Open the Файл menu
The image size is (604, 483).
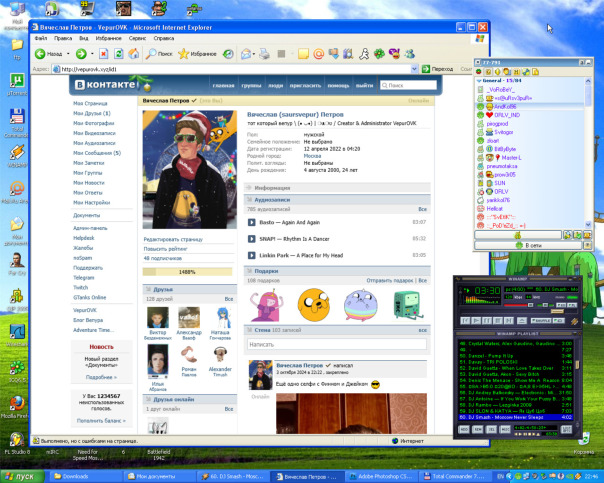41,38
